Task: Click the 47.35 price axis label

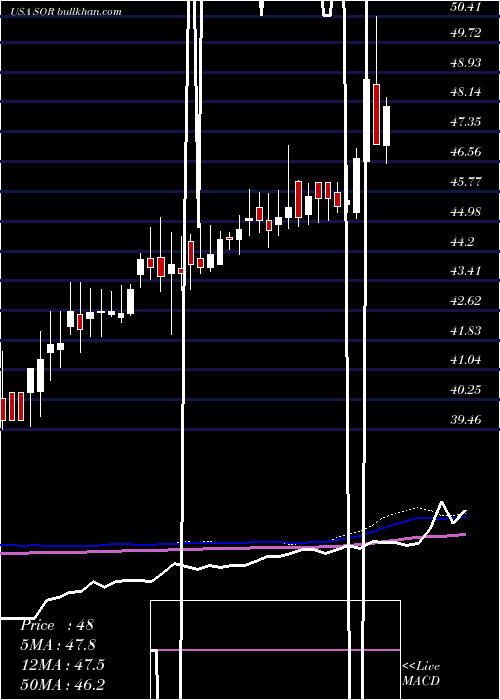Action: (466, 122)
